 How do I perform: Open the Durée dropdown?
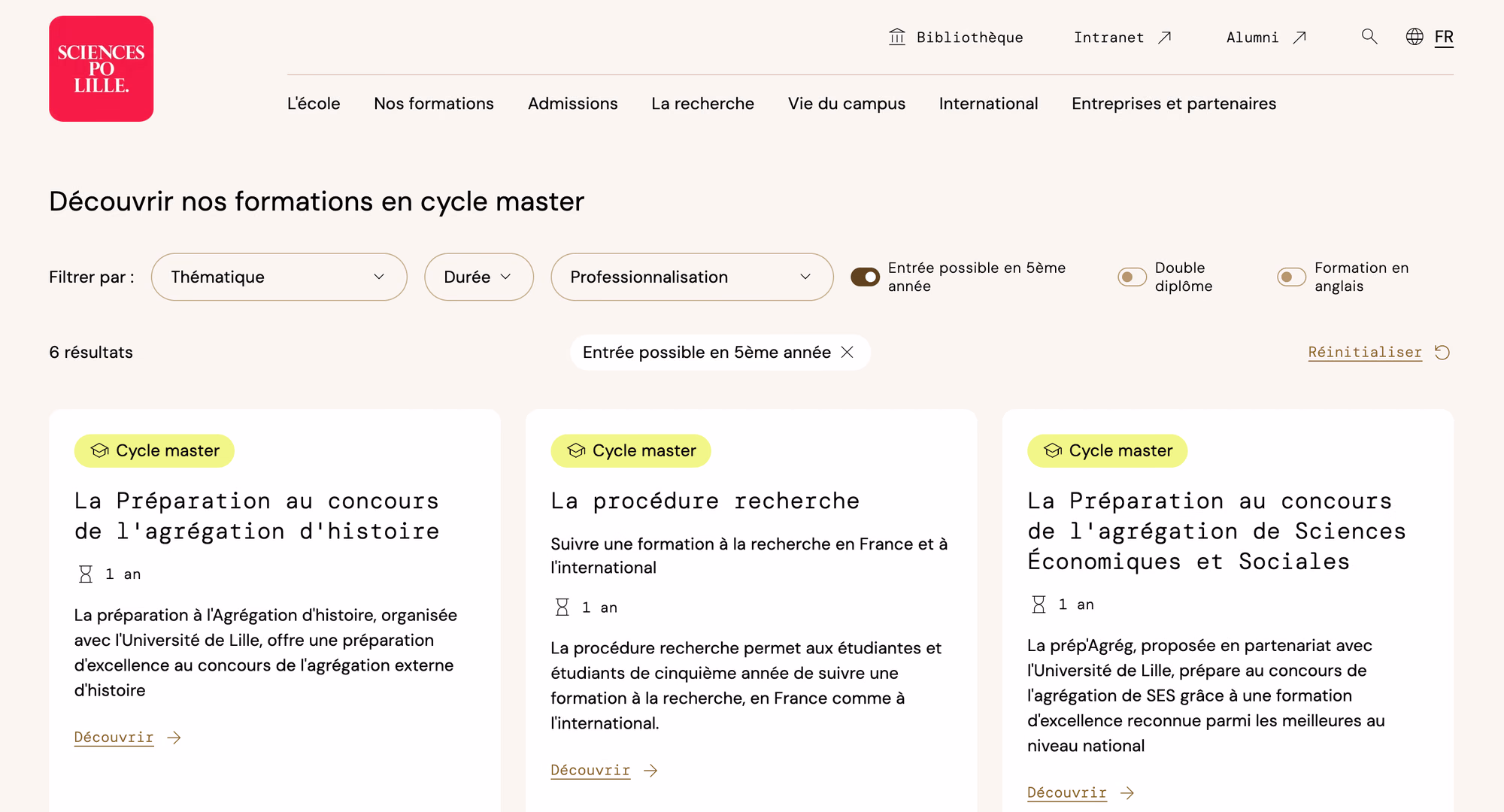(479, 277)
